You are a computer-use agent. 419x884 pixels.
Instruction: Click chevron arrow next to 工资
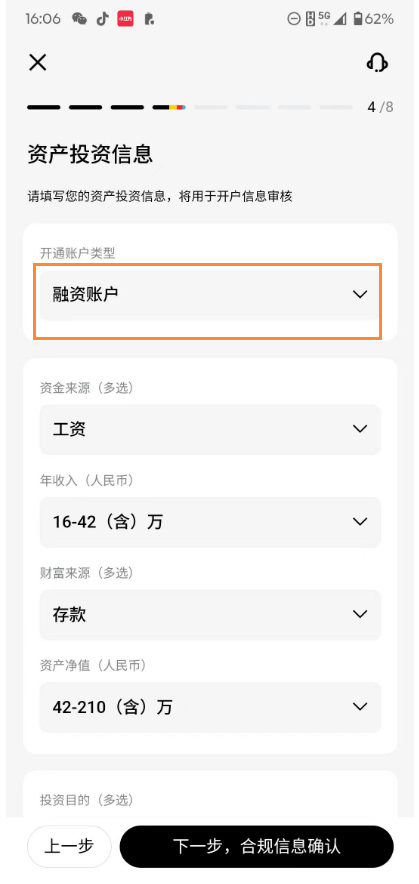pyautogui.click(x=360, y=429)
